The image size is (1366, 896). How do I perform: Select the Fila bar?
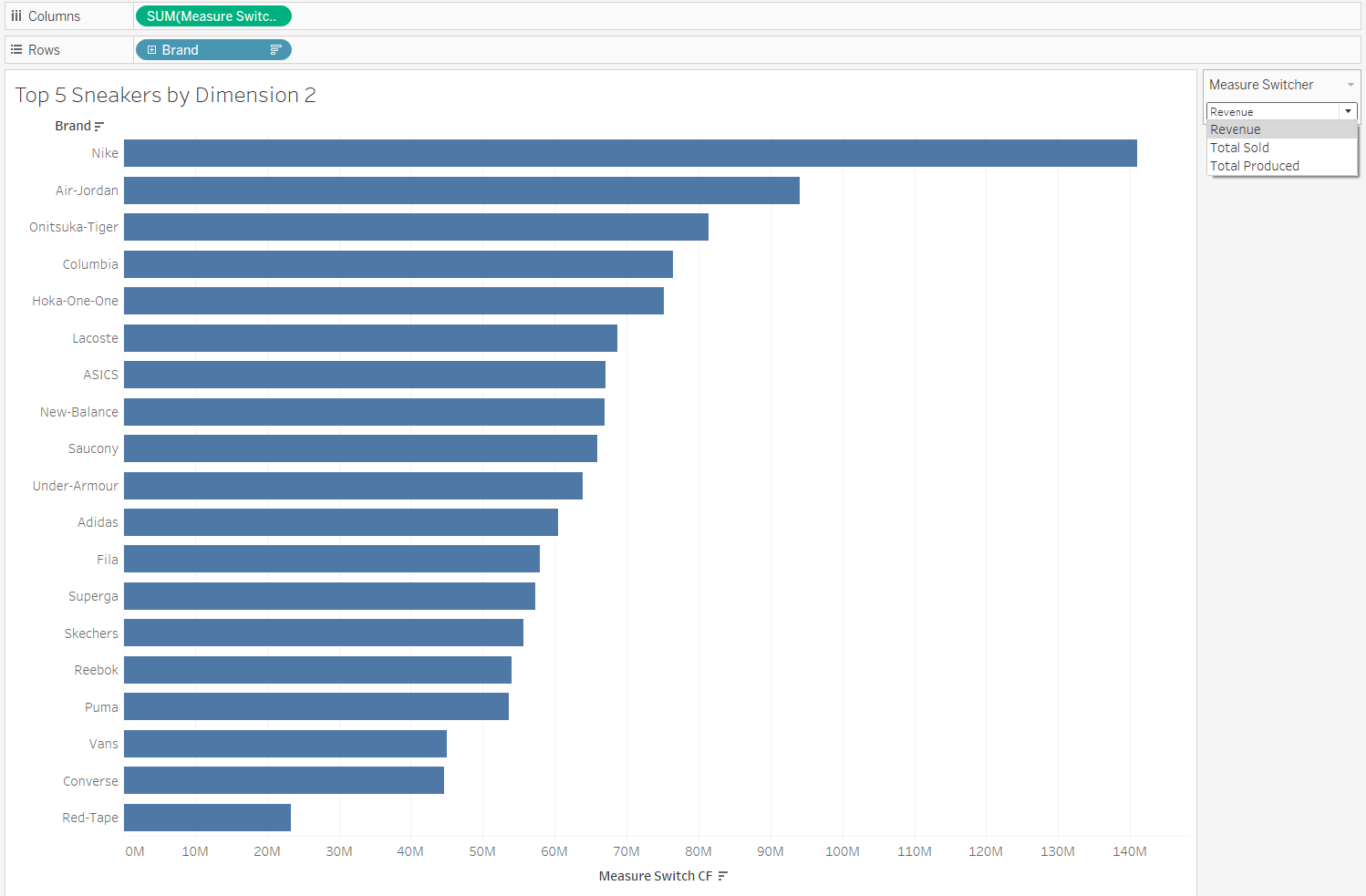pyautogui.click(x=332, y=559)
